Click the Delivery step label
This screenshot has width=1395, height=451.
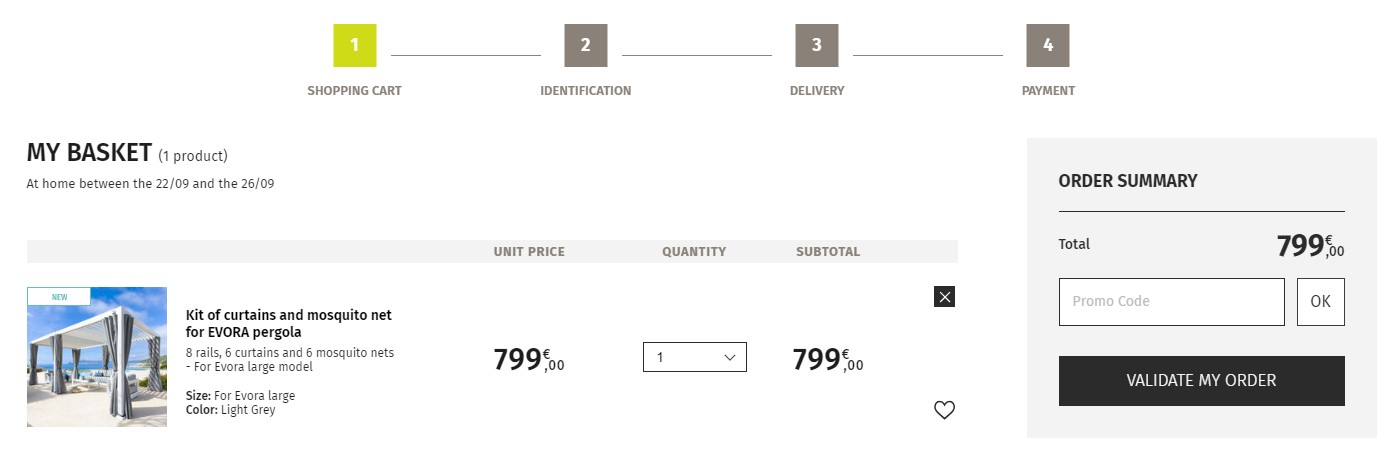click(x=817, y=91)
